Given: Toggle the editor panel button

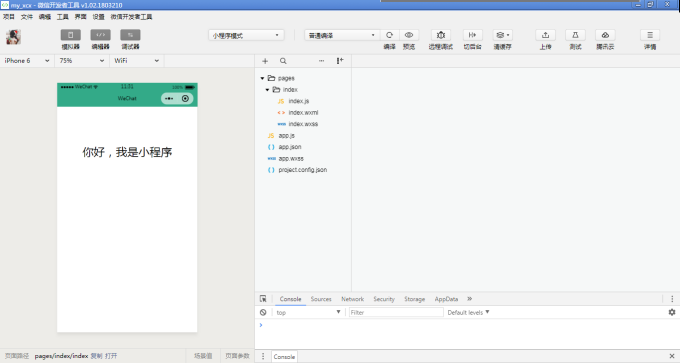Looking at the screenshot, I should coord(100,35).
